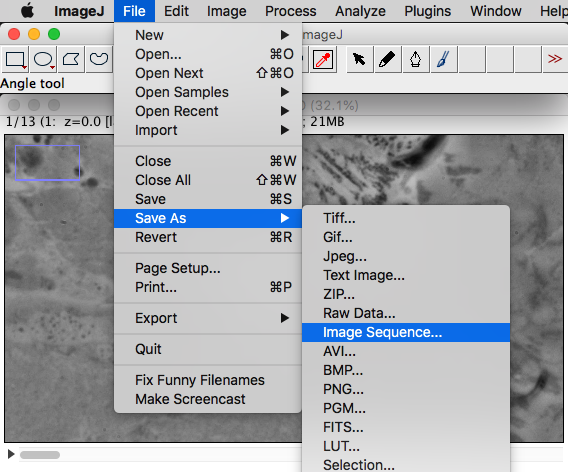The image size is (568, 472).
Task: Expand the Import submenu
Action: [x=208, y=130]
